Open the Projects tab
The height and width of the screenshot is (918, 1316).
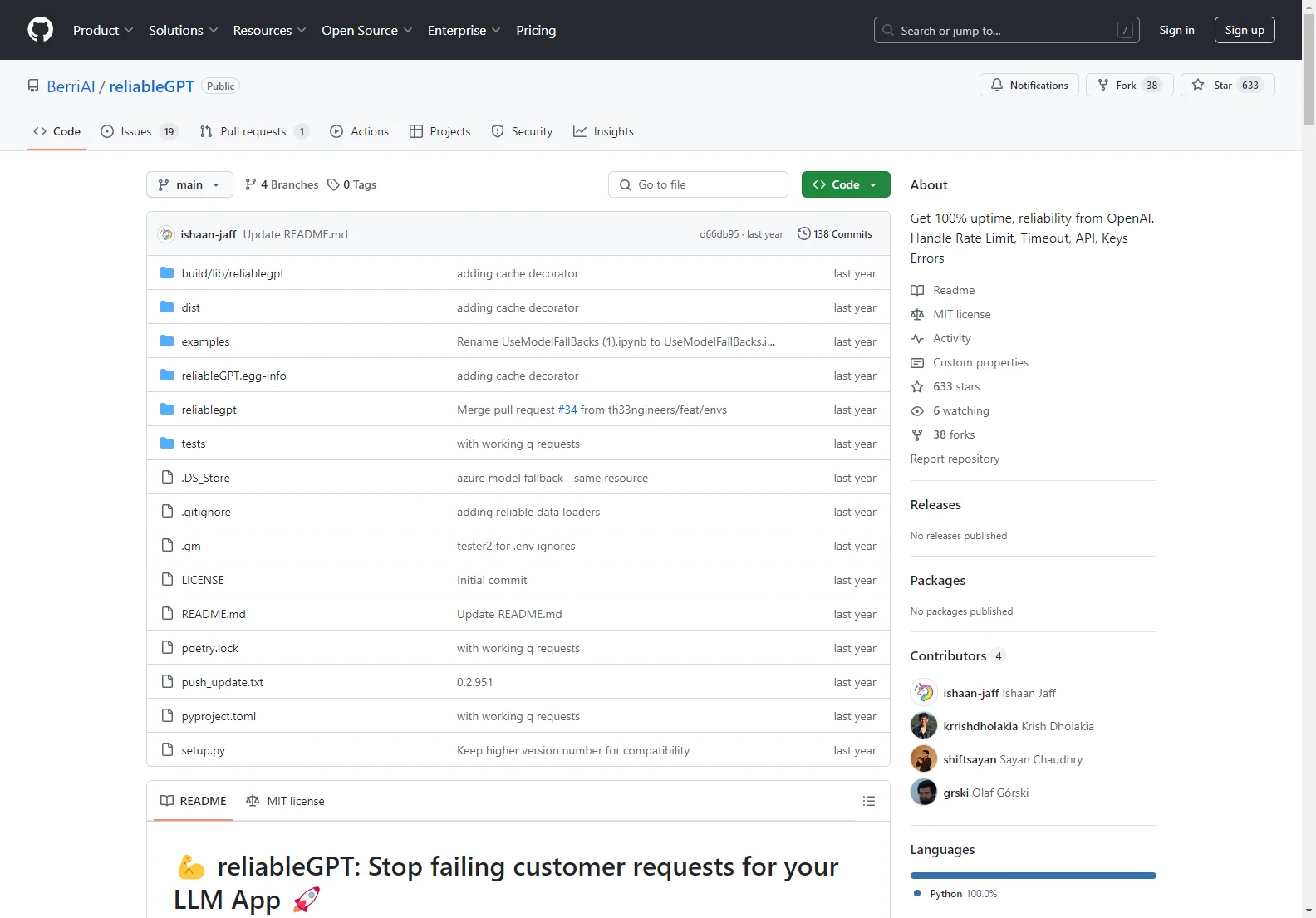point(439,131)
